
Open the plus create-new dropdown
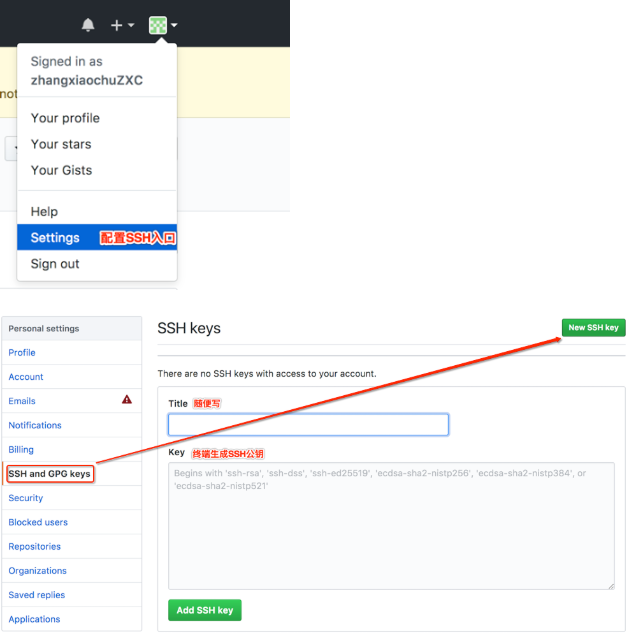click(x=122, y=25)
